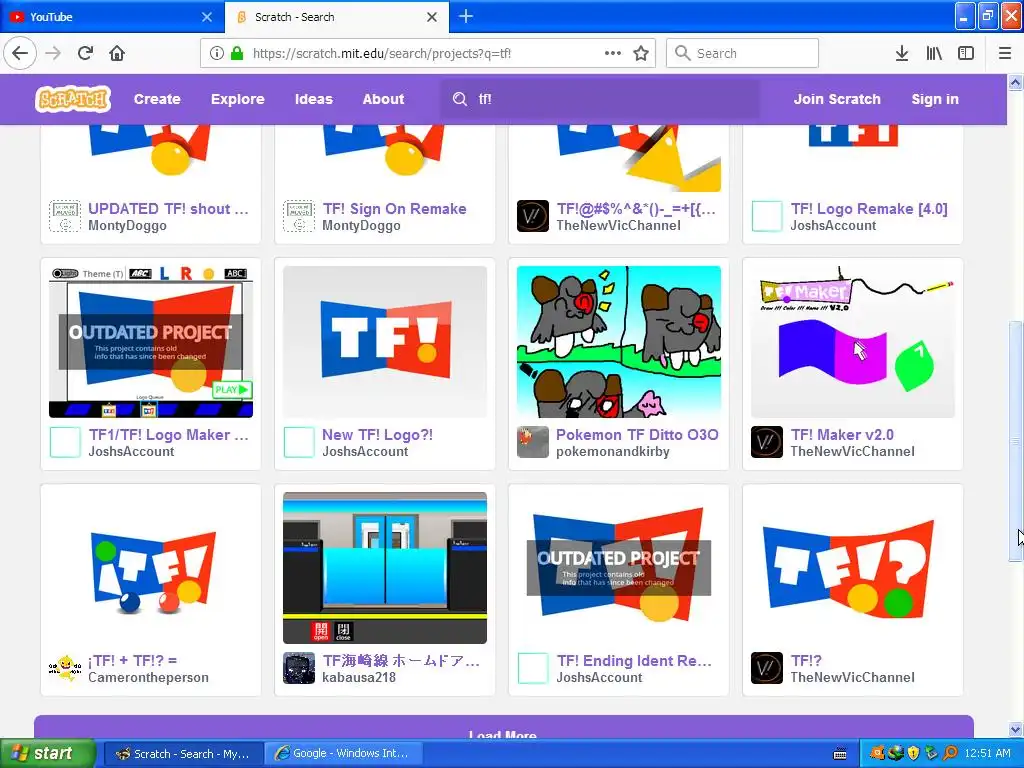Go to the Ideas page
This screenshot has width=1024, height=768.
click(313, 99)
